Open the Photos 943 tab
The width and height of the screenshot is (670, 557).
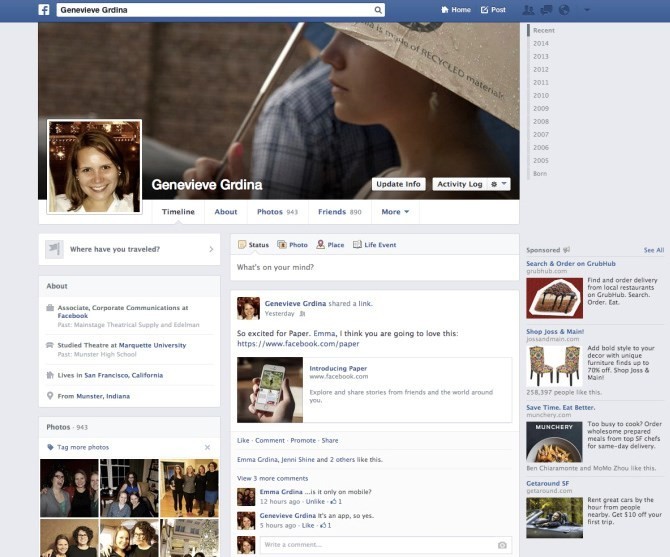click(277, 212)
